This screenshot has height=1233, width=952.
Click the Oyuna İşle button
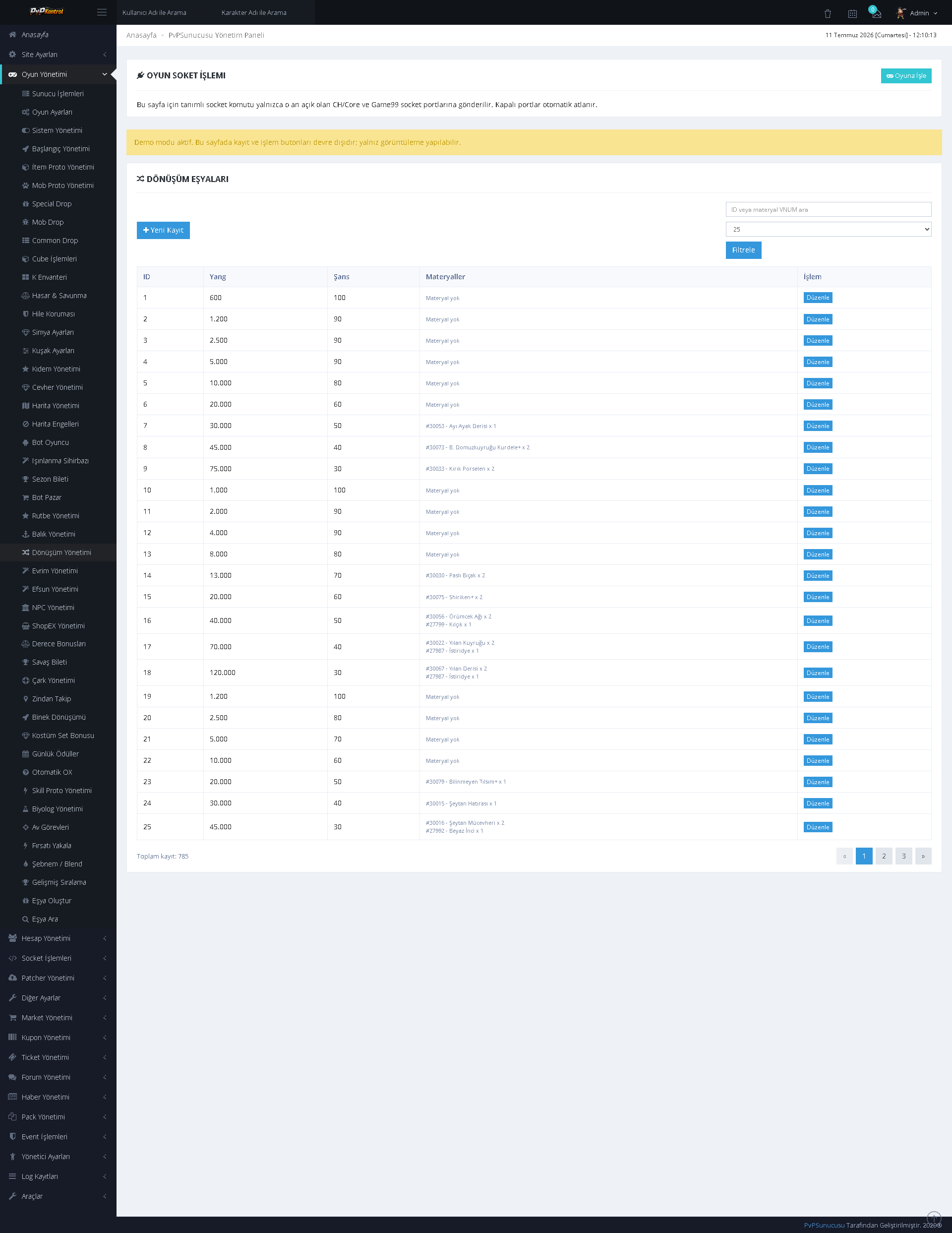pos(906,76)
